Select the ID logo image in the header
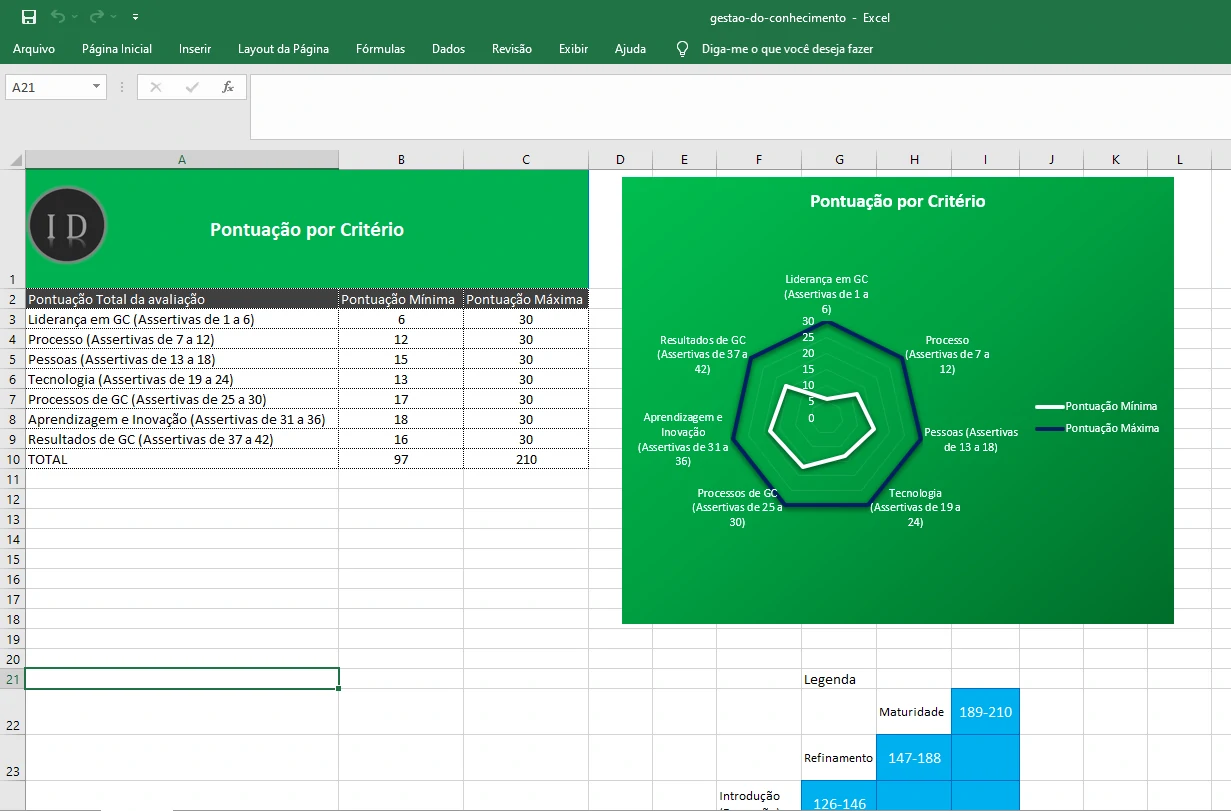This screenshot has height=811, width=1231. pos(67,226)
